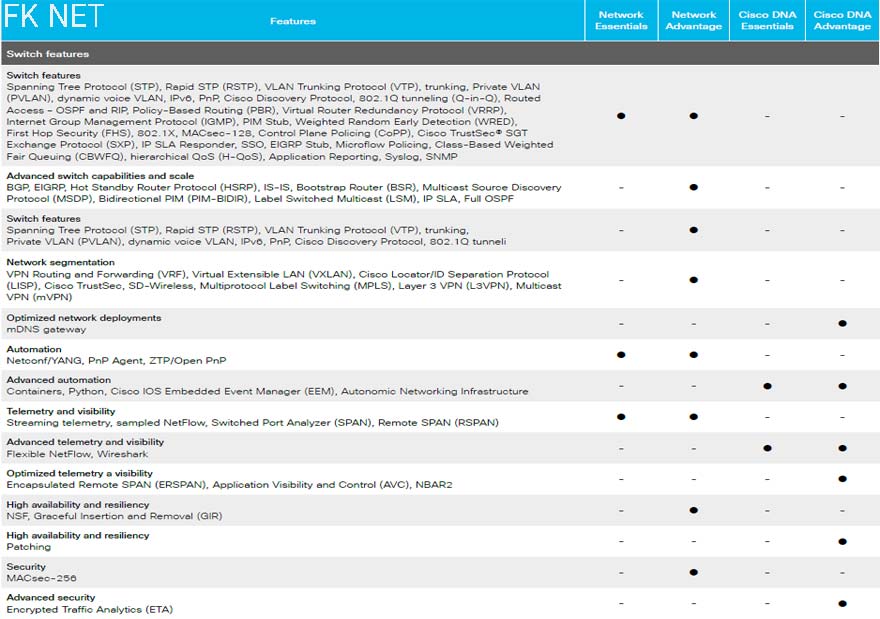The width and height of the screenshot is (880, 619).
Task: Click the Network Advantage dot for Network segmentation
Action: tap(694, 279)
